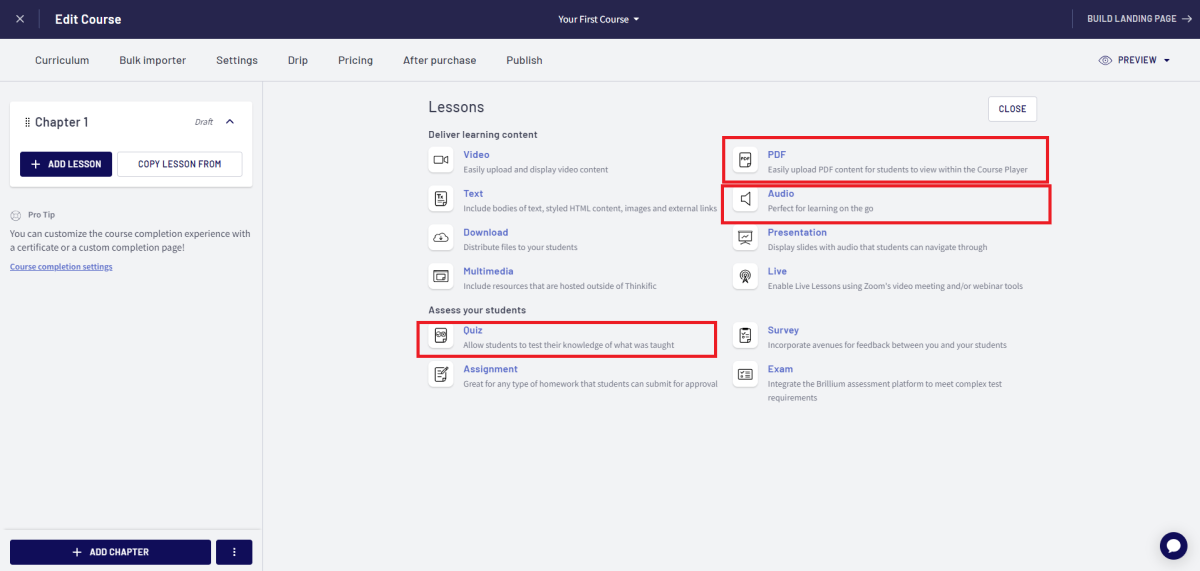Expand the Preview dropdown arrow
The height and width of the screenshot is (571, 1200).
1166,60
